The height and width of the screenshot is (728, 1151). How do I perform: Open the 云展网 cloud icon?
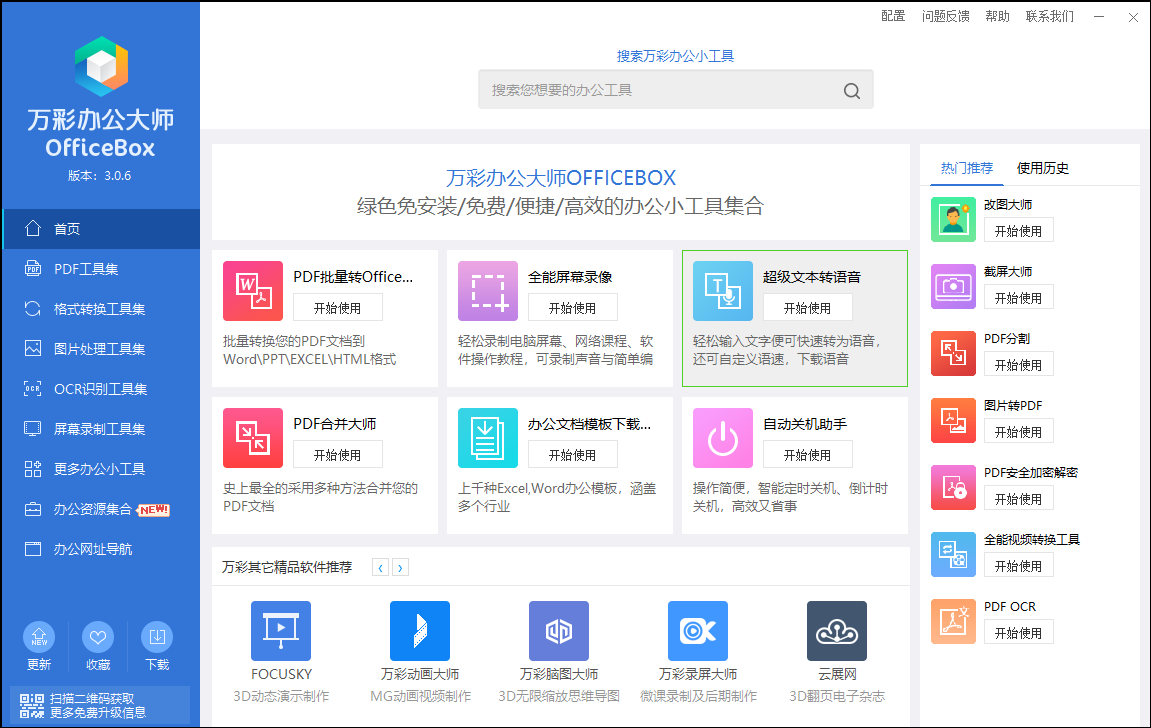[x=837, y=631]
